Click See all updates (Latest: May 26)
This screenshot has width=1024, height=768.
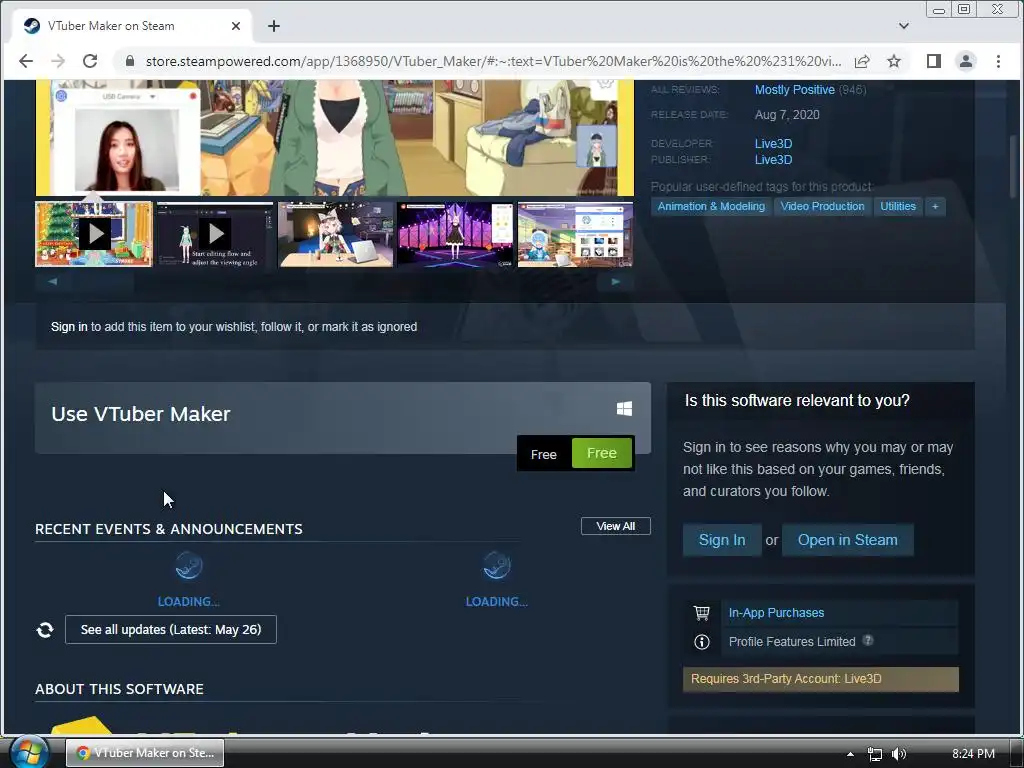tap(171, 630)
